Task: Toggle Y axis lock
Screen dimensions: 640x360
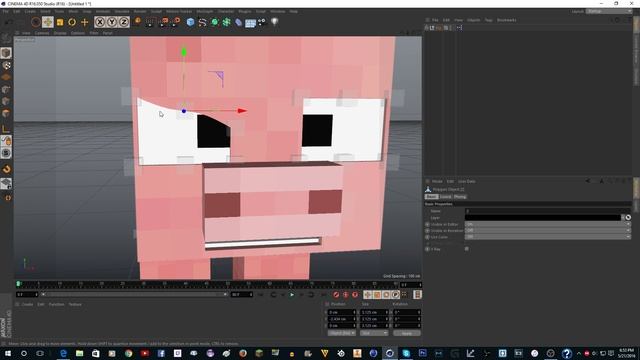Action: [x=112, y=22]
